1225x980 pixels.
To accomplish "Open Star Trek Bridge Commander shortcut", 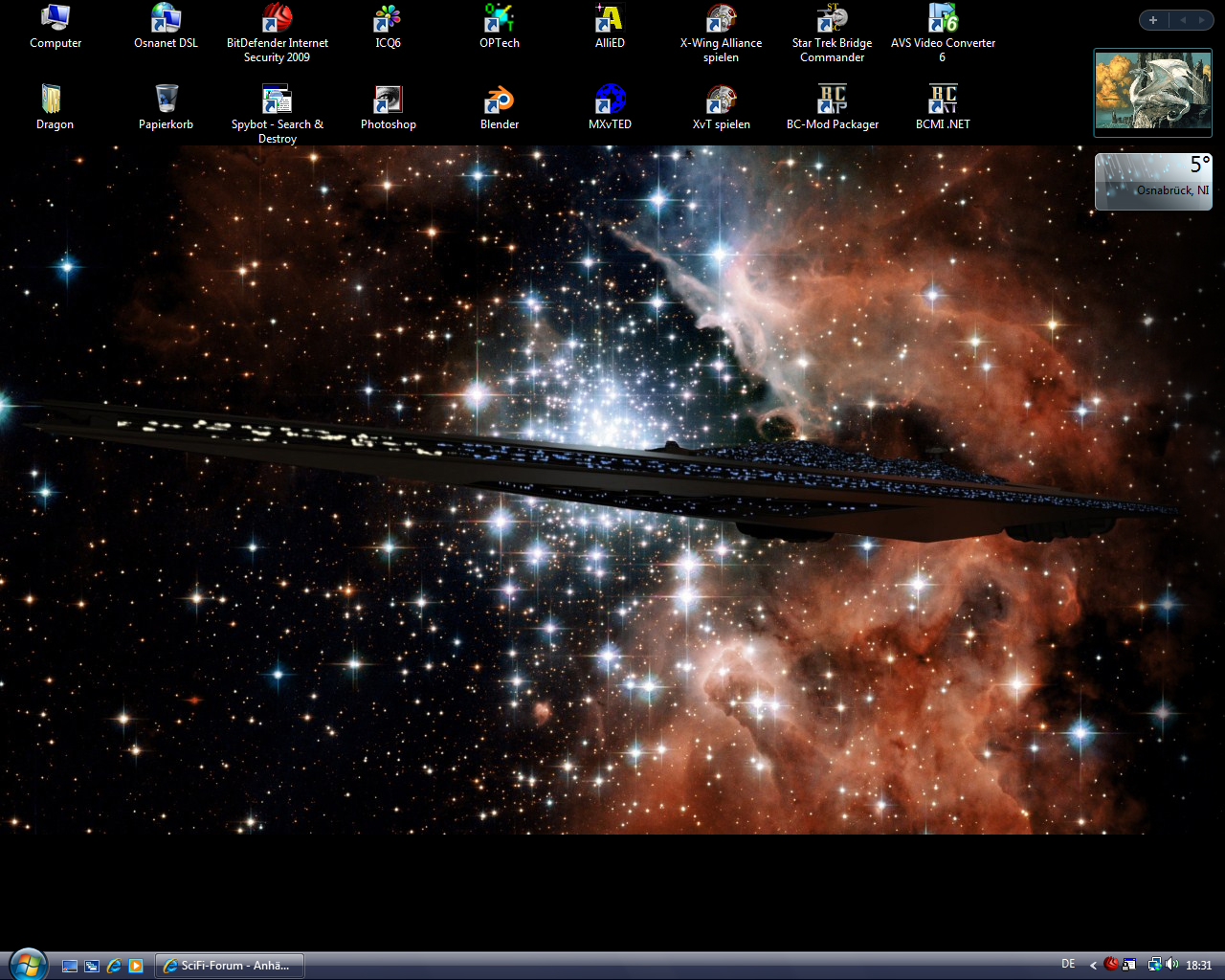I will [x=832, y=19].
